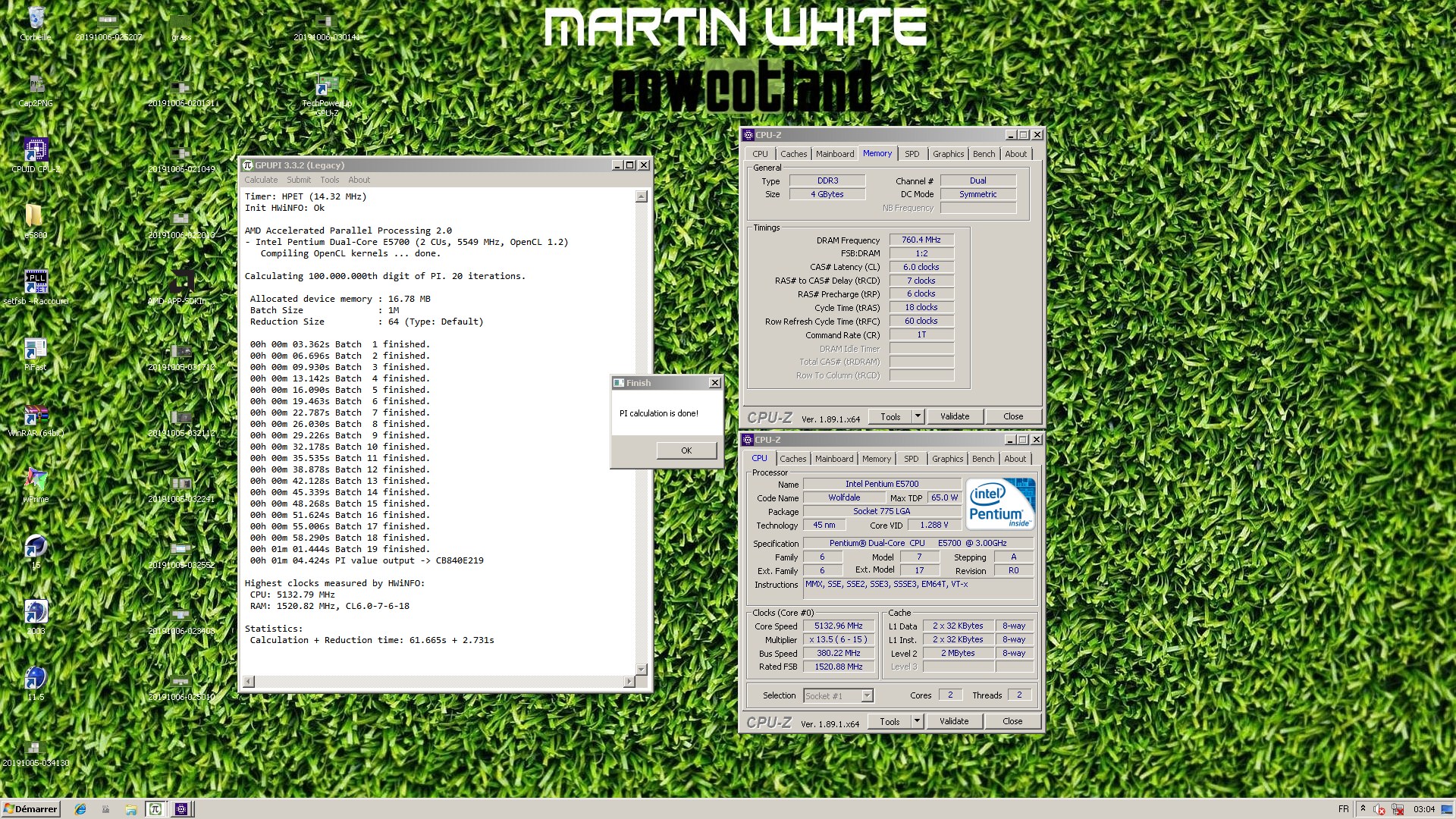
Task: Open Tools dropdown arrow in CPU tab CPU-Z window
Action: pyautogui.click(x=917, y=721)
